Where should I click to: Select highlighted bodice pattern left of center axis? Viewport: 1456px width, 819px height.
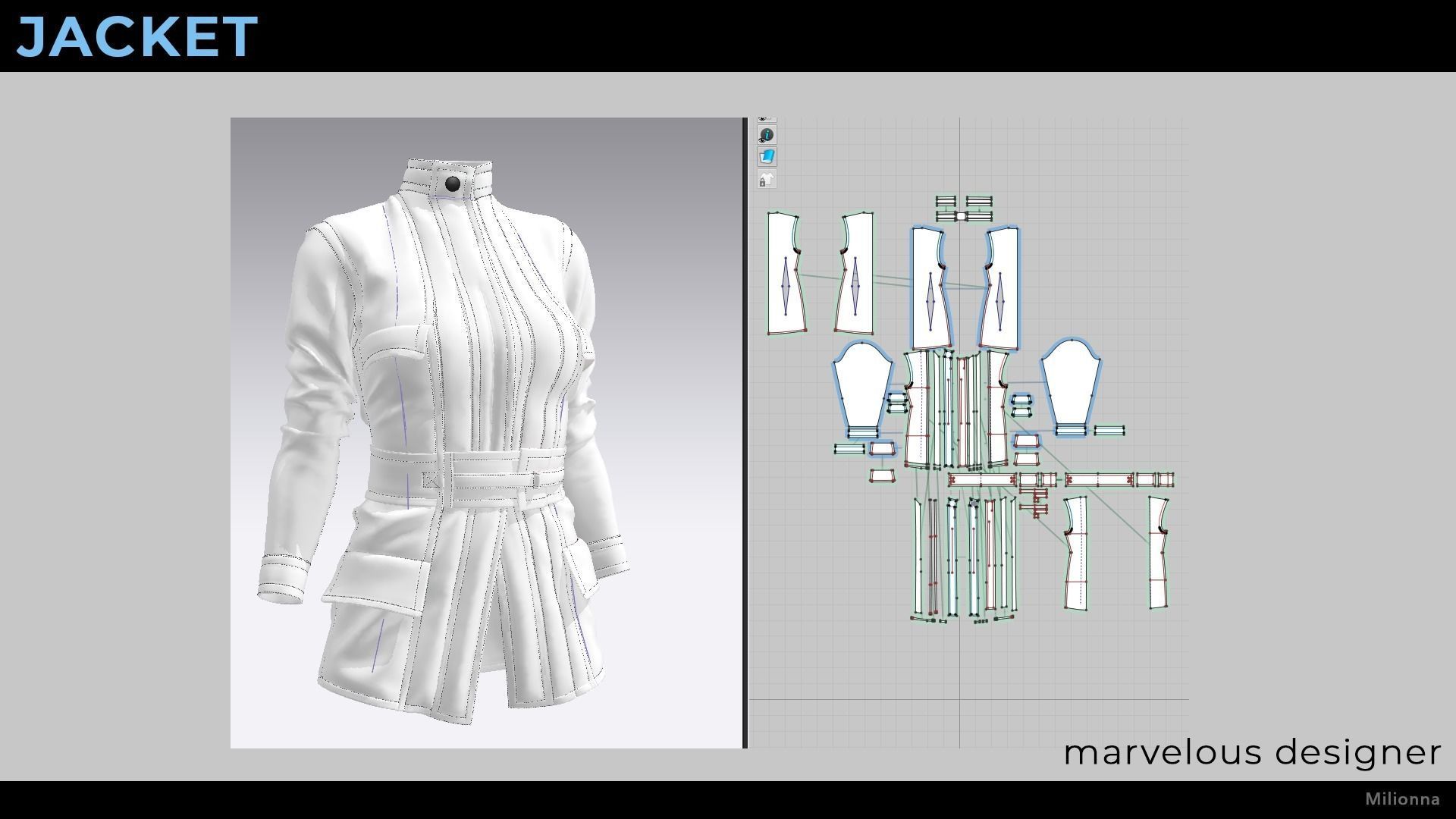(x=930, y=287)
